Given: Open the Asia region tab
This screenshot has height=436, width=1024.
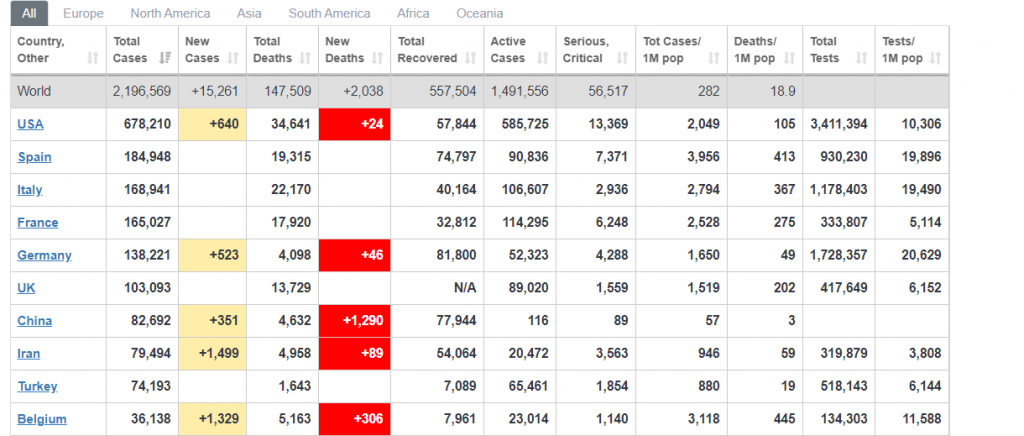Looking at the screenshot, I should point(249,13).
